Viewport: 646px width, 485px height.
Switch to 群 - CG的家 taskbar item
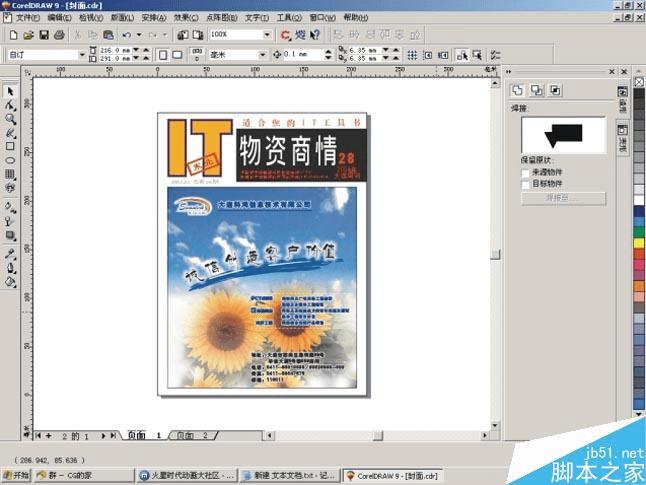pyautogui.click(x=84, y=476)
